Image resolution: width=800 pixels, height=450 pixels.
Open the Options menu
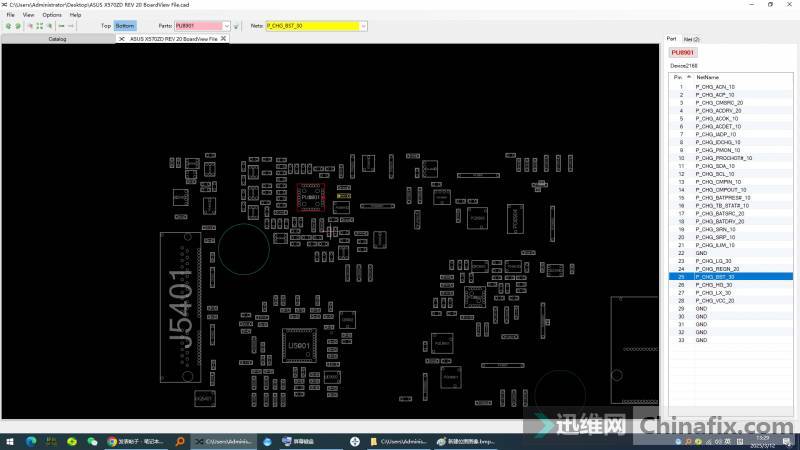click(x=52, y=15)
